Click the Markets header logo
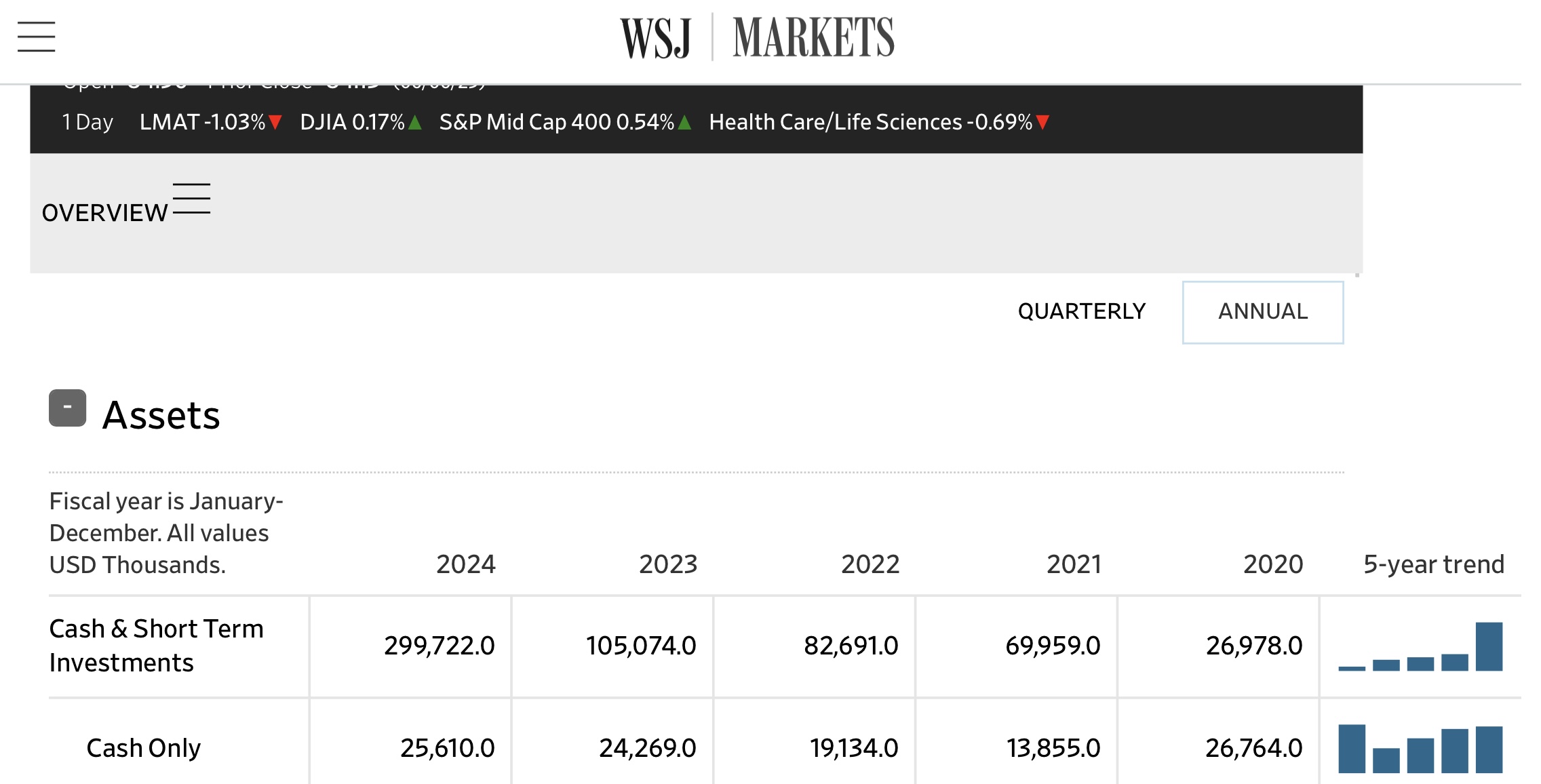Viewport: 1541px width, 784px height. coord(813,38)
